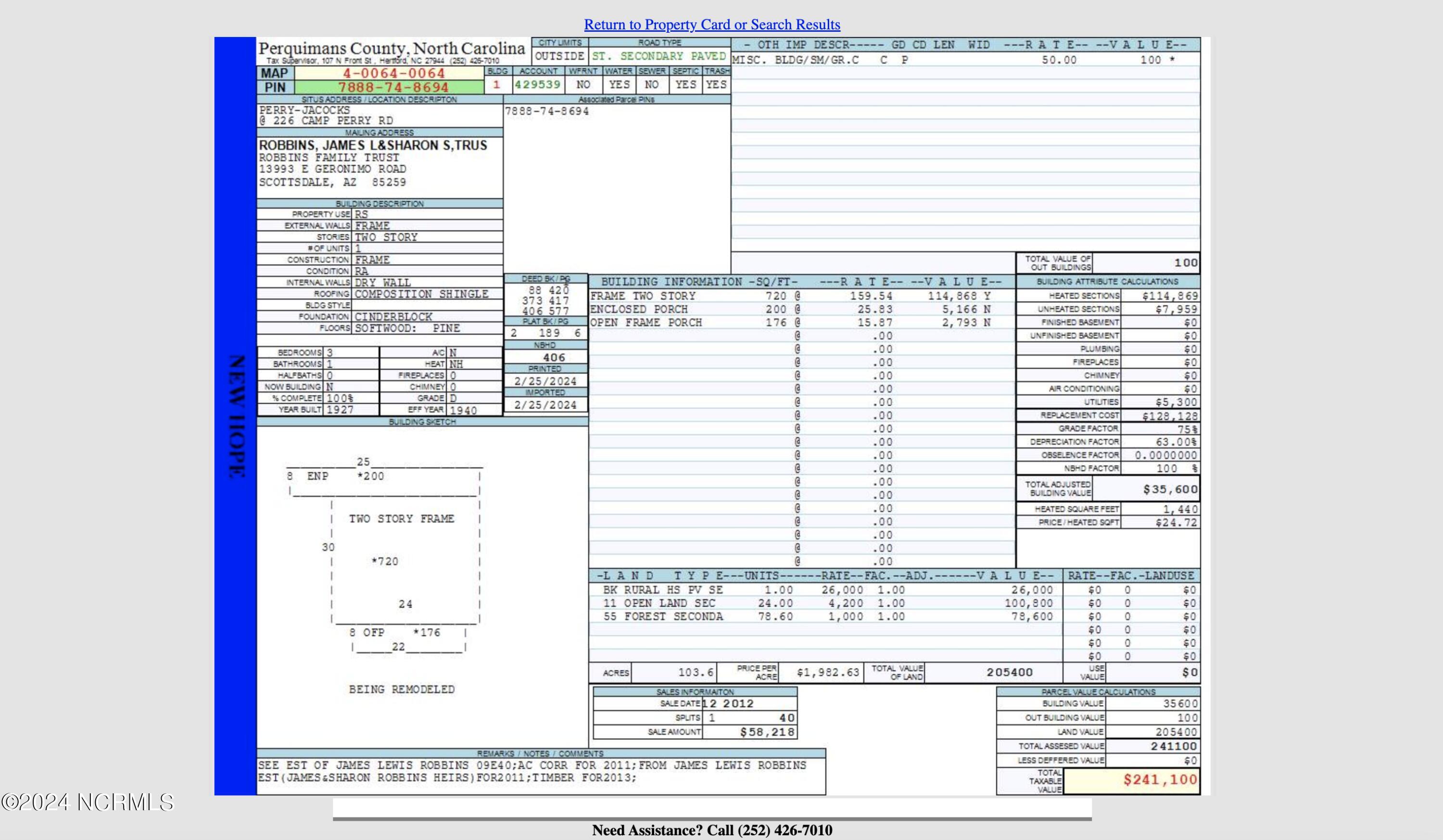This screenshot has width=1443, height=840.
Task: Click the foundation value CINDERBLOCK
Action: tap(393, 317)
